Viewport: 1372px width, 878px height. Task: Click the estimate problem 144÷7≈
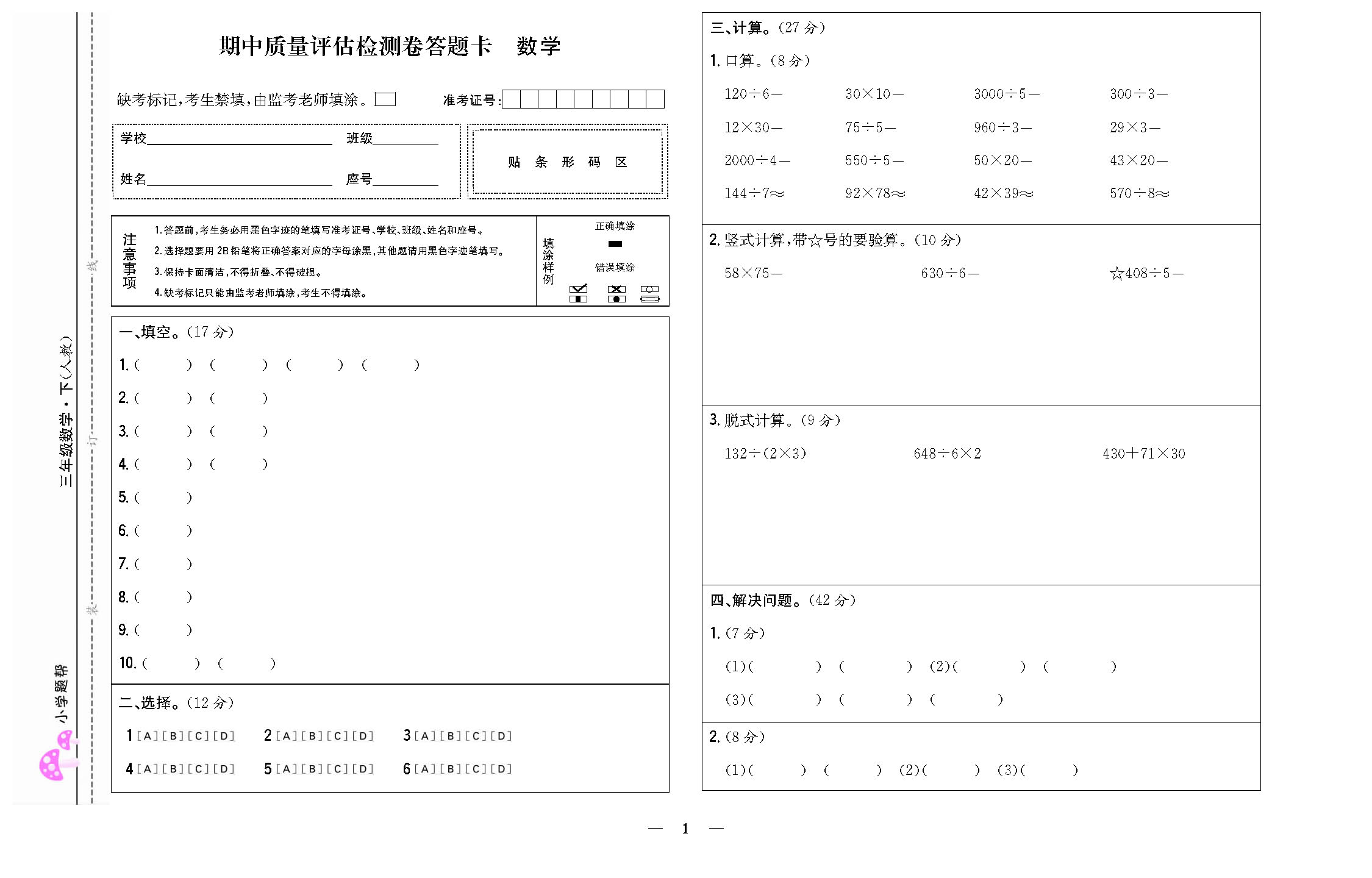pos(754,193)
